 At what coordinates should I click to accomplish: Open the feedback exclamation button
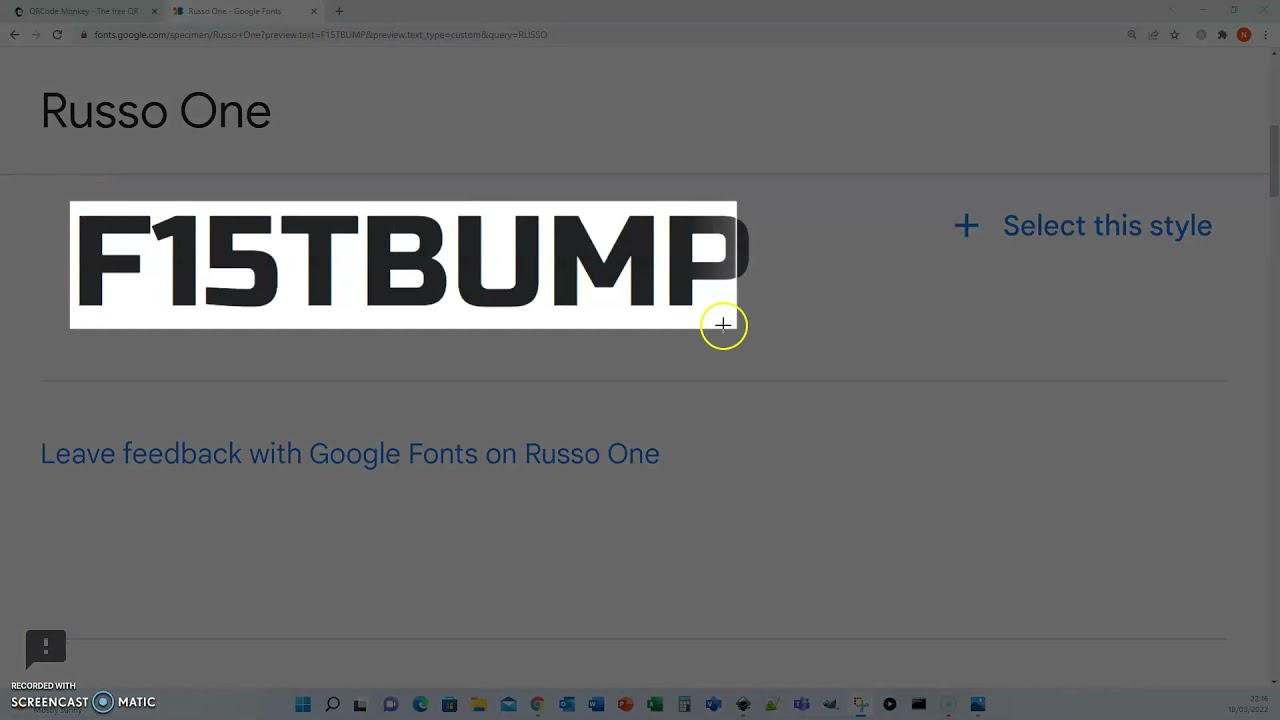coord(46,647)
